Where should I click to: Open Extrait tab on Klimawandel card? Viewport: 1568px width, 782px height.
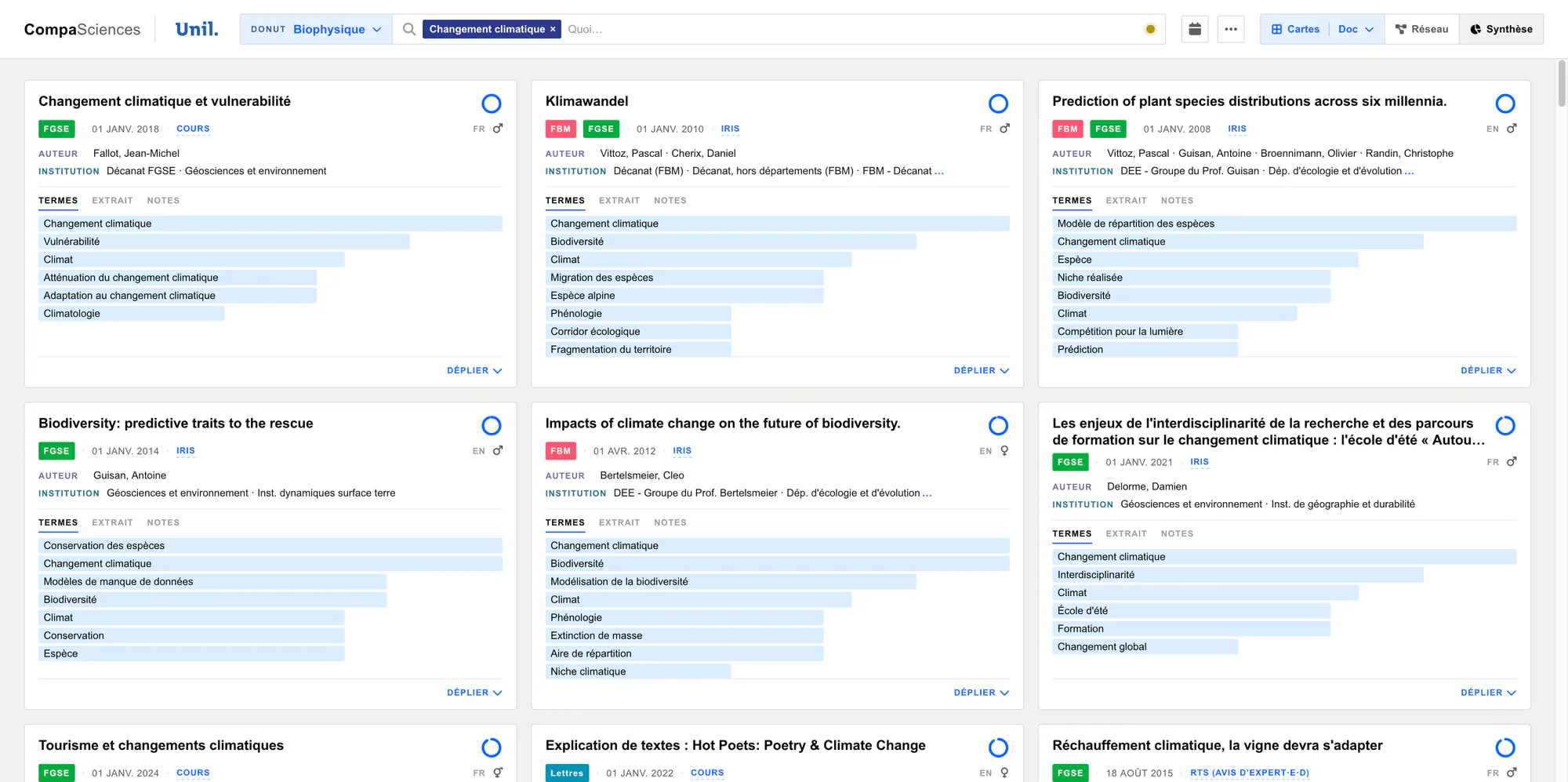click(619, 201)
